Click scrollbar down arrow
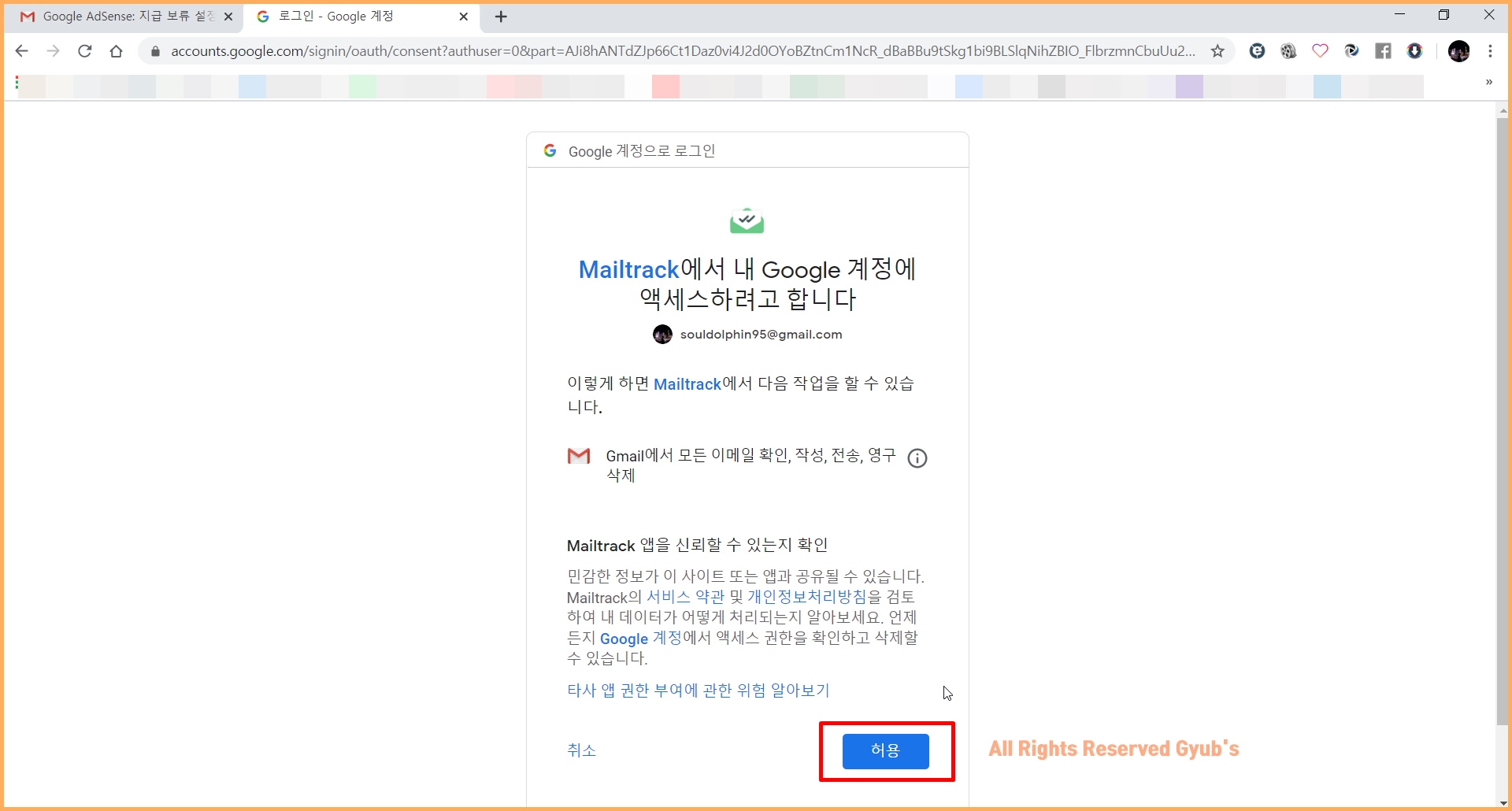 [x=1503, y=802]
